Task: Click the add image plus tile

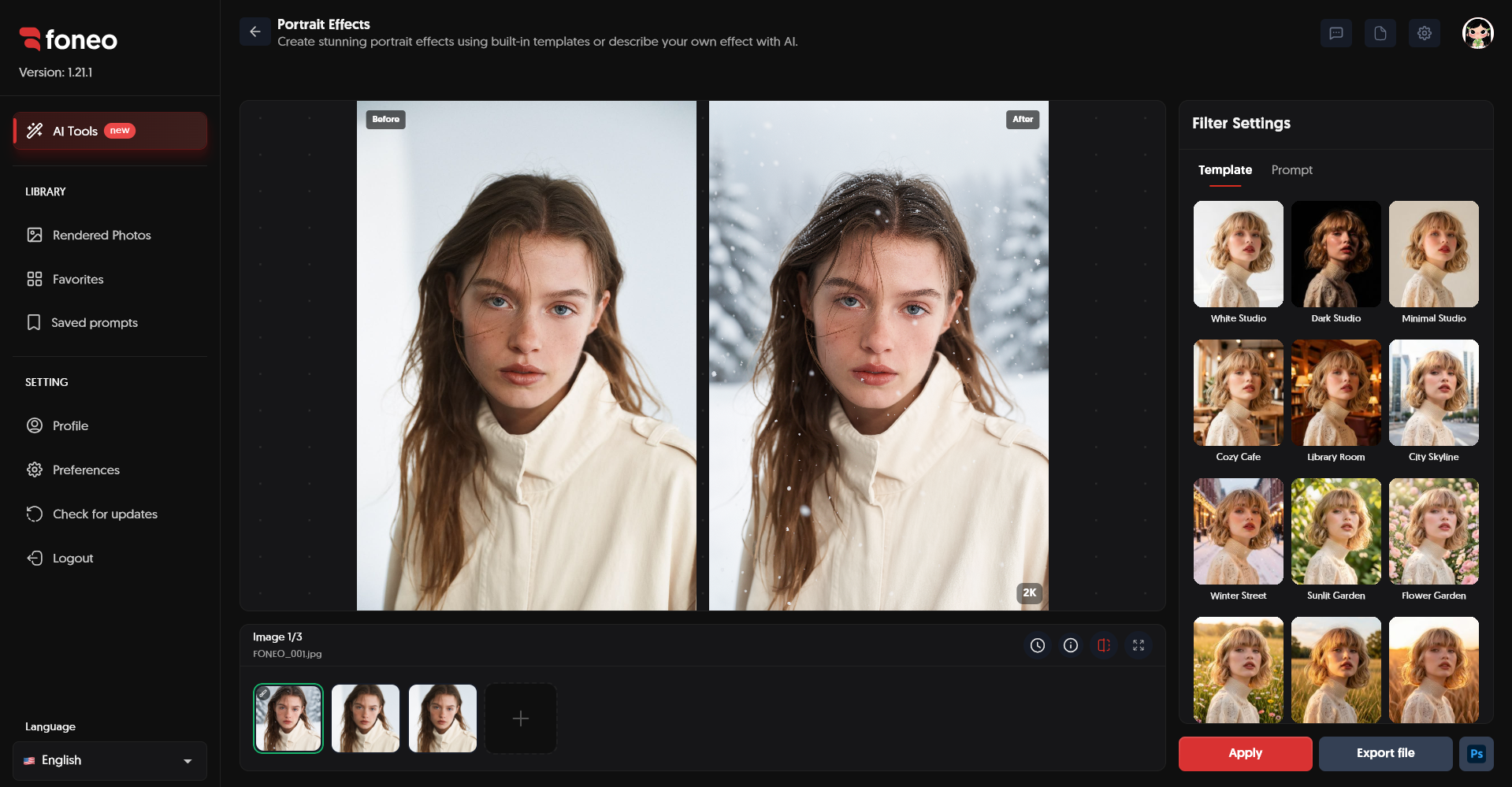Action: click(x=521, y=718)
